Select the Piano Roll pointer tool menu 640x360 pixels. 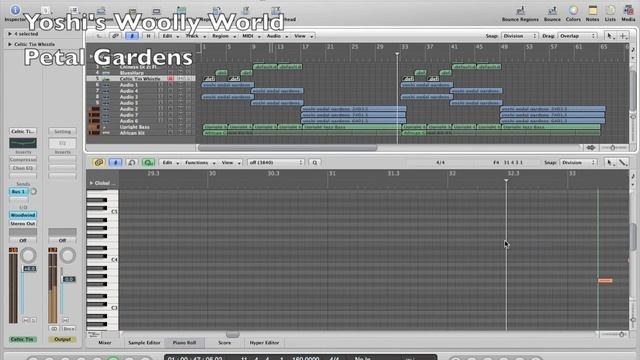pyautogui.click(x=610, y=162)
